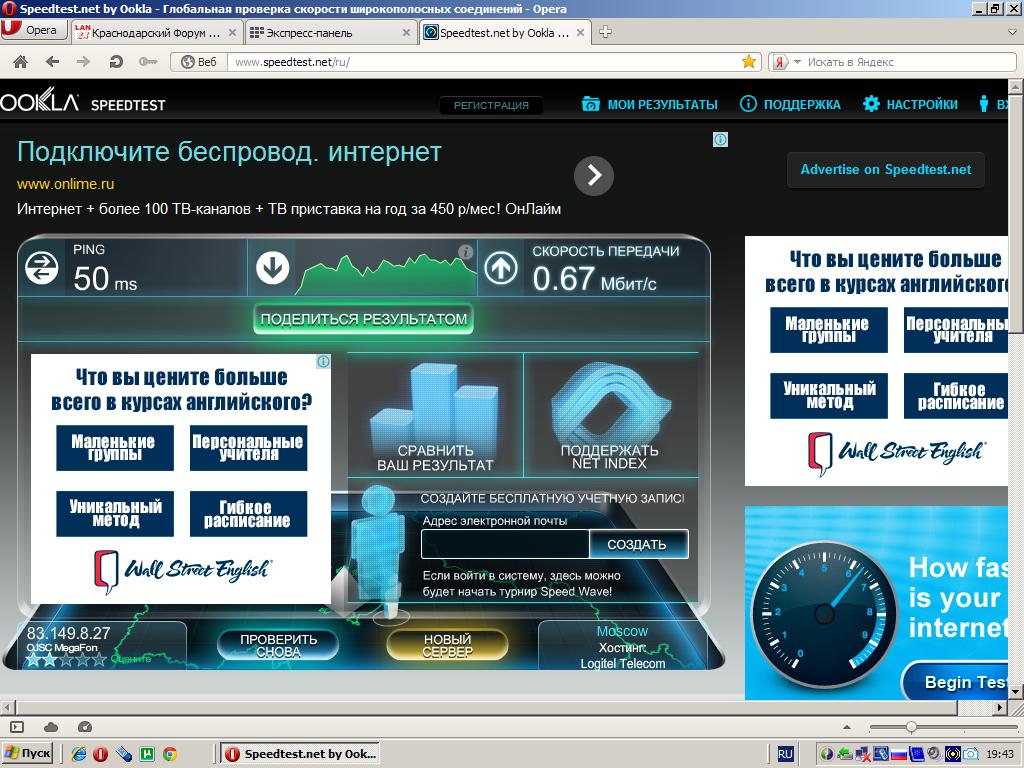Click the СОЗДАТЬ account button
Screen dimensions: 1024x768
point(638,544)
